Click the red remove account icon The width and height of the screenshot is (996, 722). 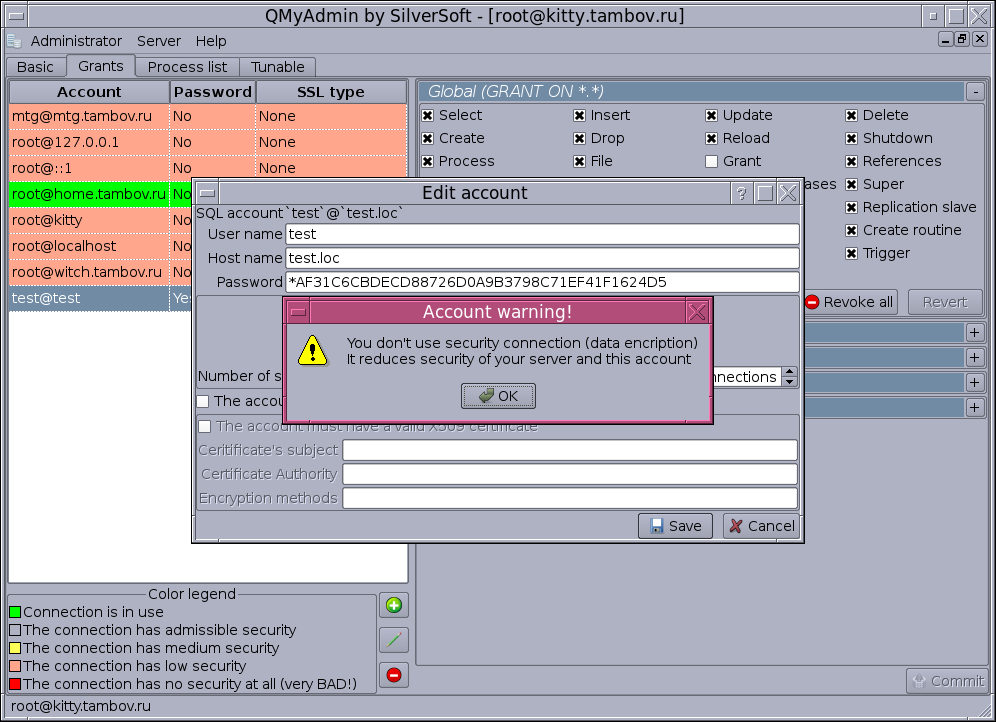coord(394,675)
